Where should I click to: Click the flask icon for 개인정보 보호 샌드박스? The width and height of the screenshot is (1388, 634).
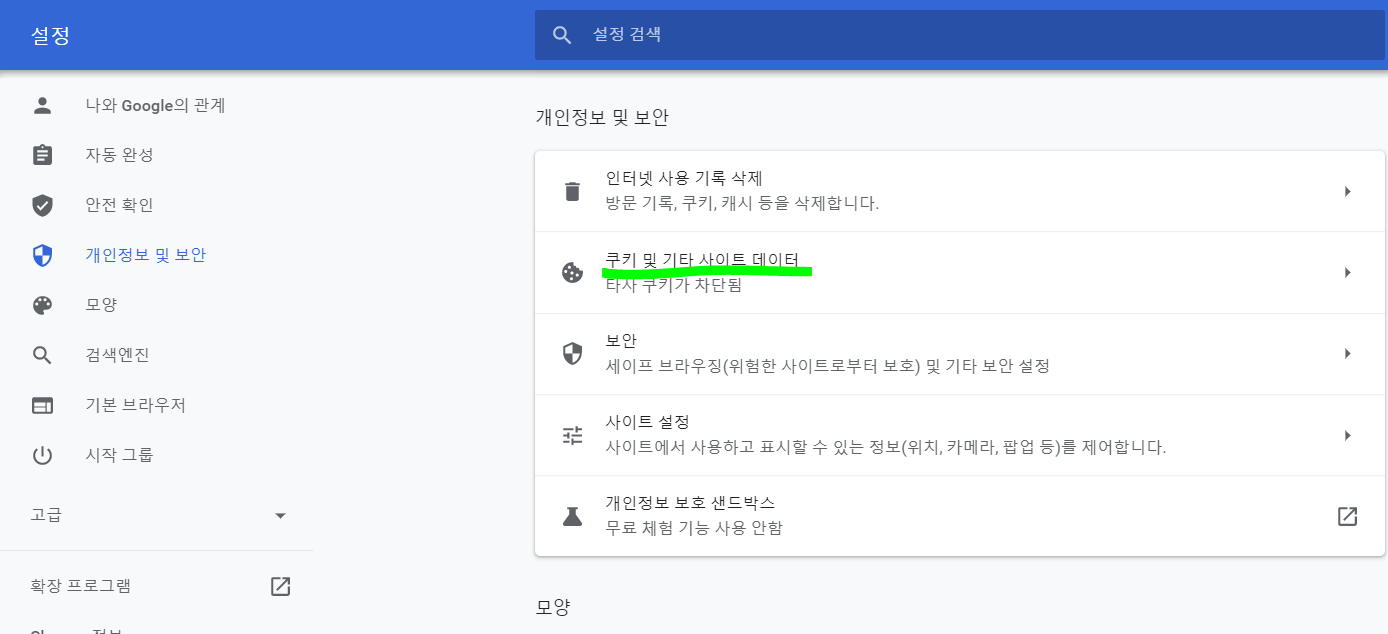click(572, 516)
